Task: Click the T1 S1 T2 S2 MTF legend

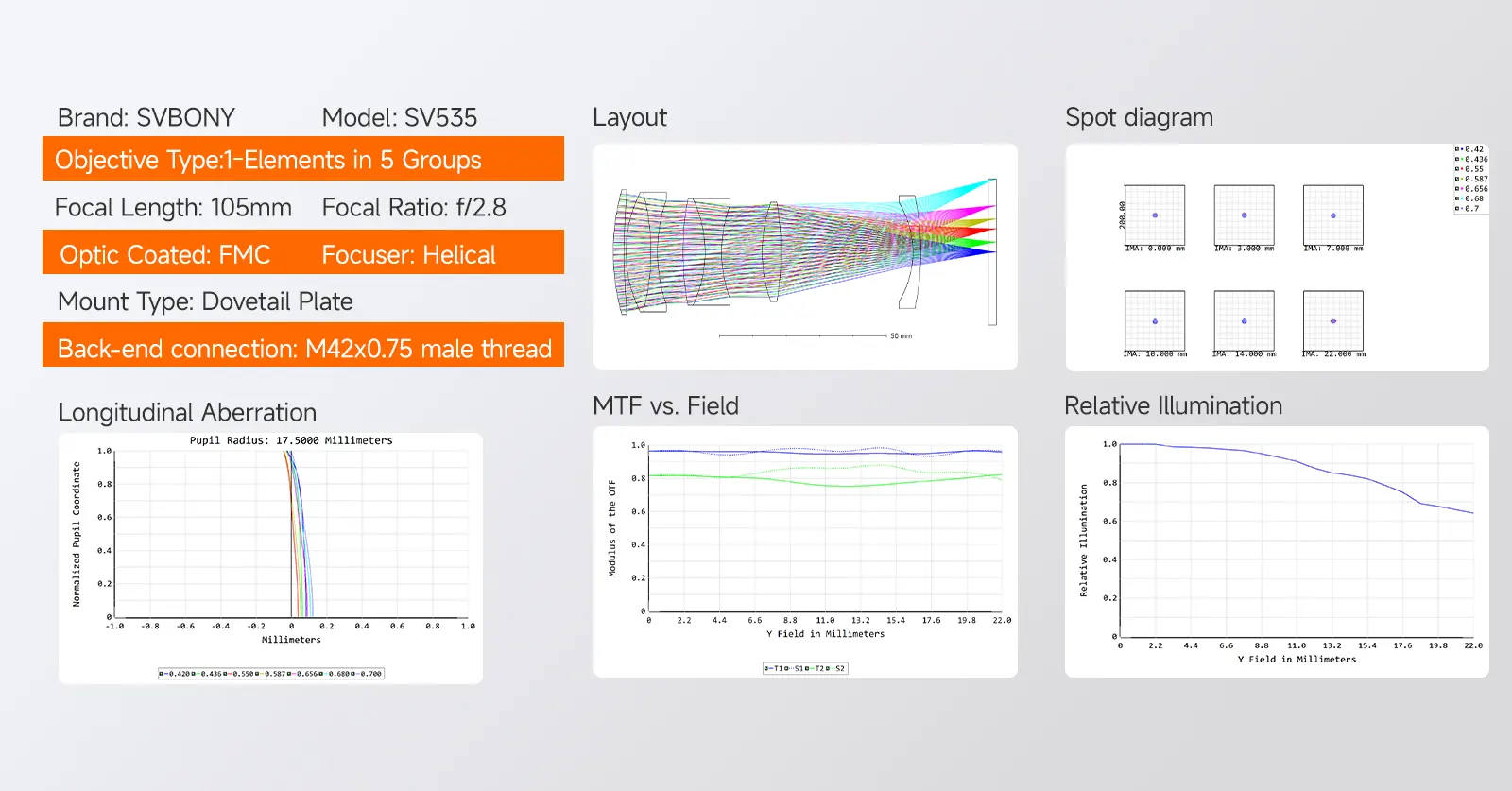Action: click(x=805, y=668)
